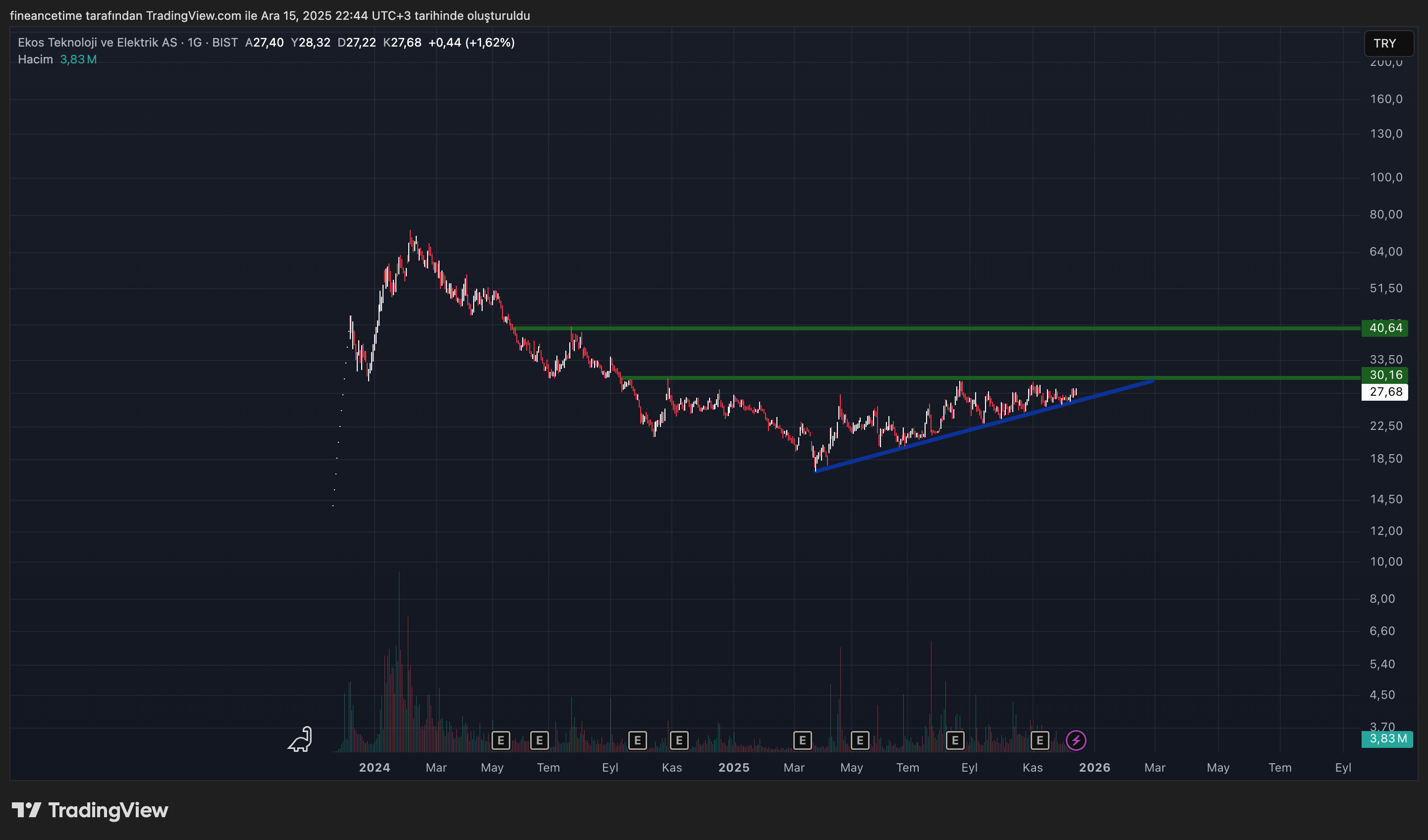
Task: Click the purple lightning event icon
Action: tap(1076, 740)
